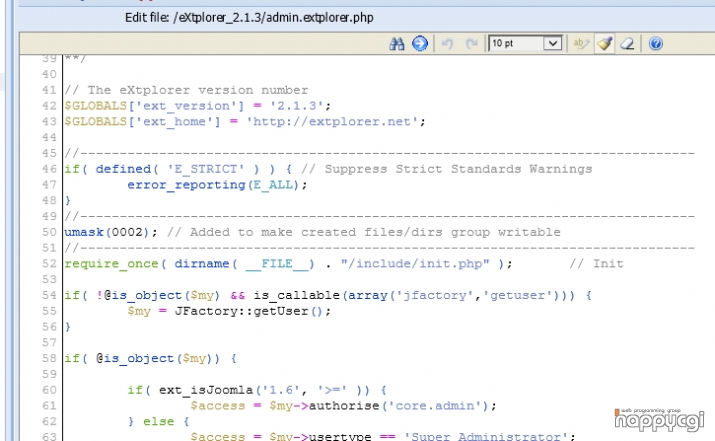715x441 pixels.
Task: Click require_once keyword on line 52
Action: click(x=111, y=264)
